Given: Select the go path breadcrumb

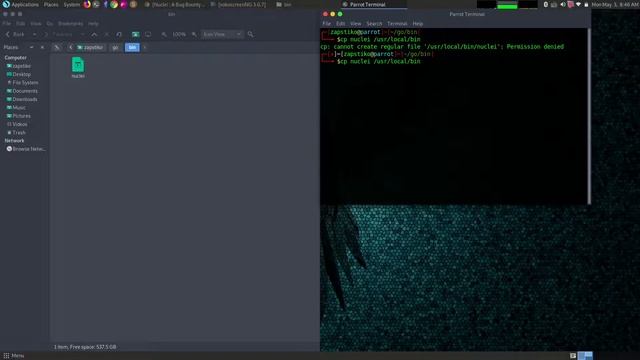Looking at the screenshot, I should click(x=115, y=47).
